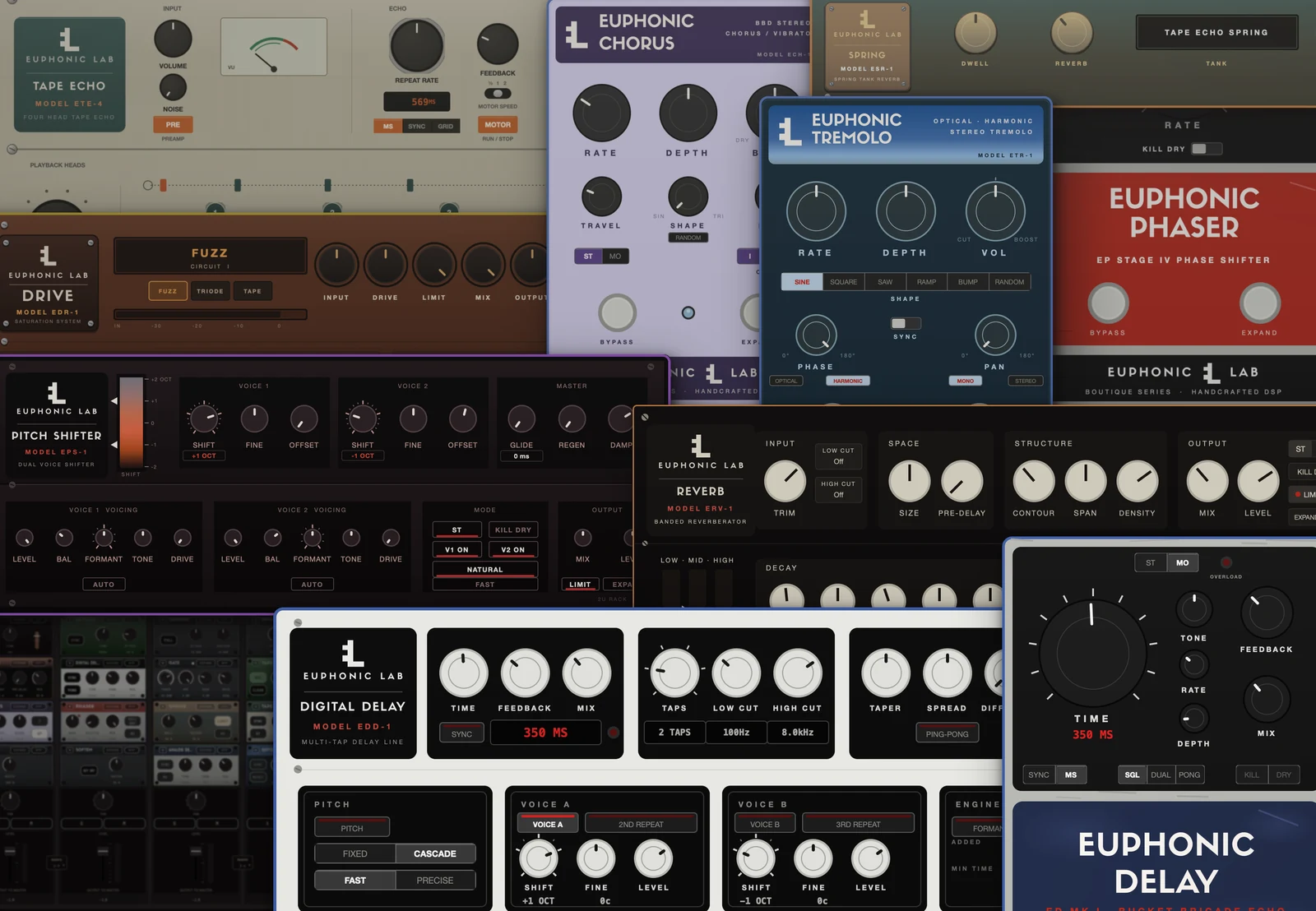Open the 100Hz low cut value box
This screenshot has width=1316, height=911.
pyautogui.click(x=736, y=733)
